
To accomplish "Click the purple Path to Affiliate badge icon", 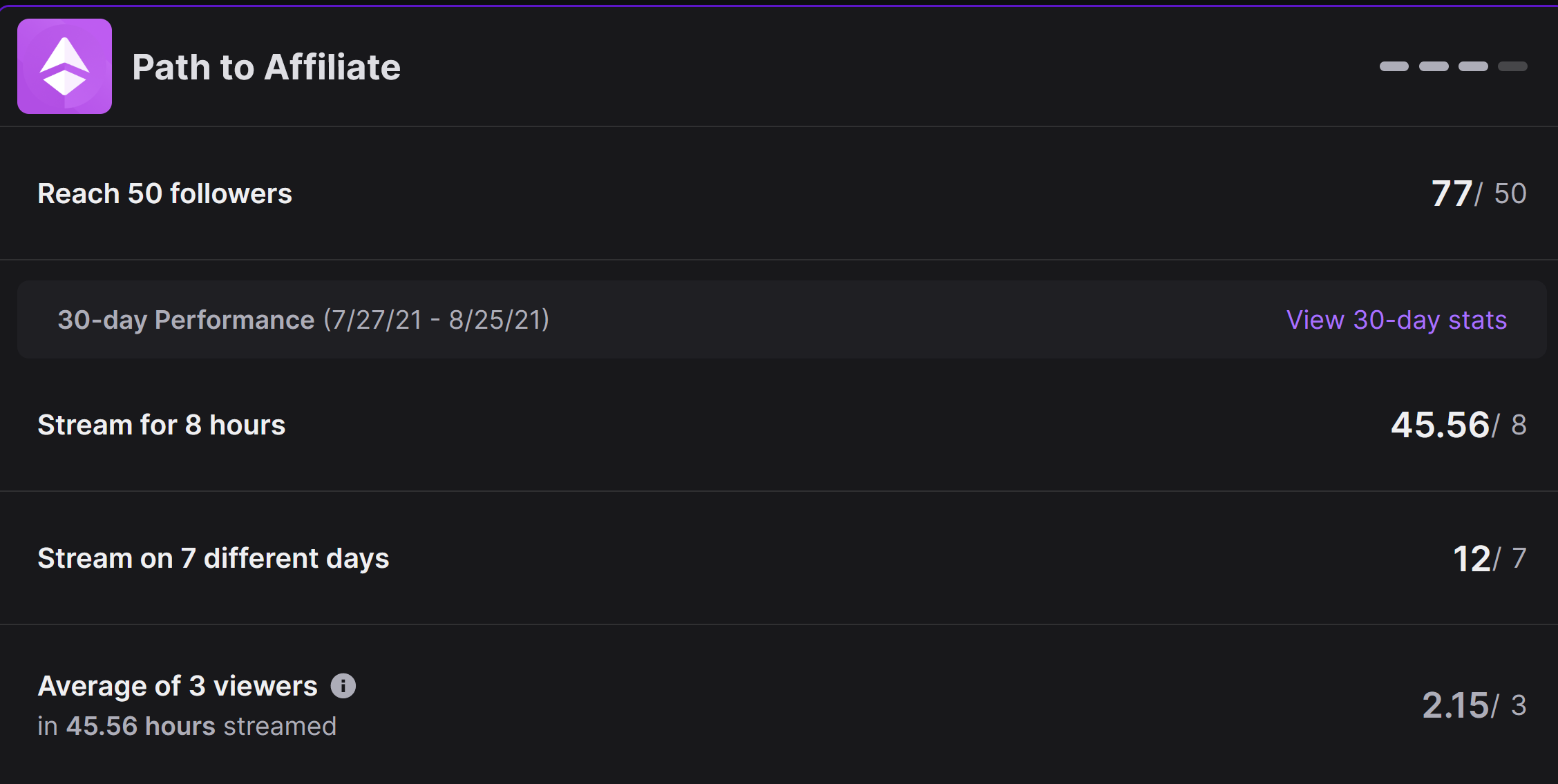I will pyautogui.click(x=64, y=66).
